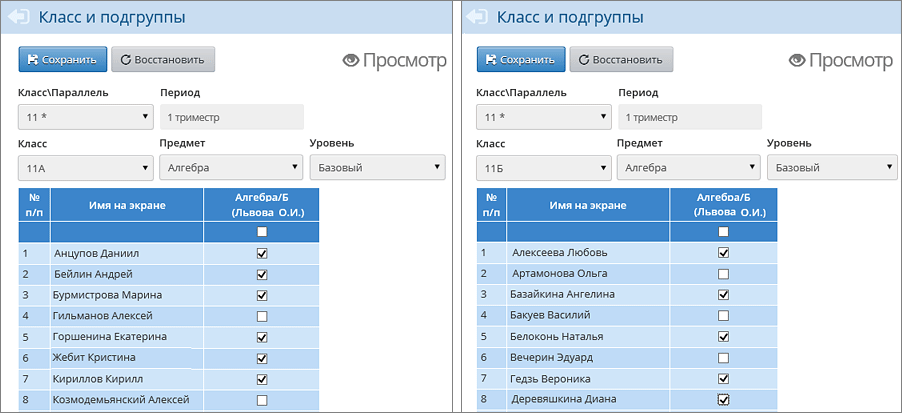Click the name Кириллов Кирилл

(98, 379)
